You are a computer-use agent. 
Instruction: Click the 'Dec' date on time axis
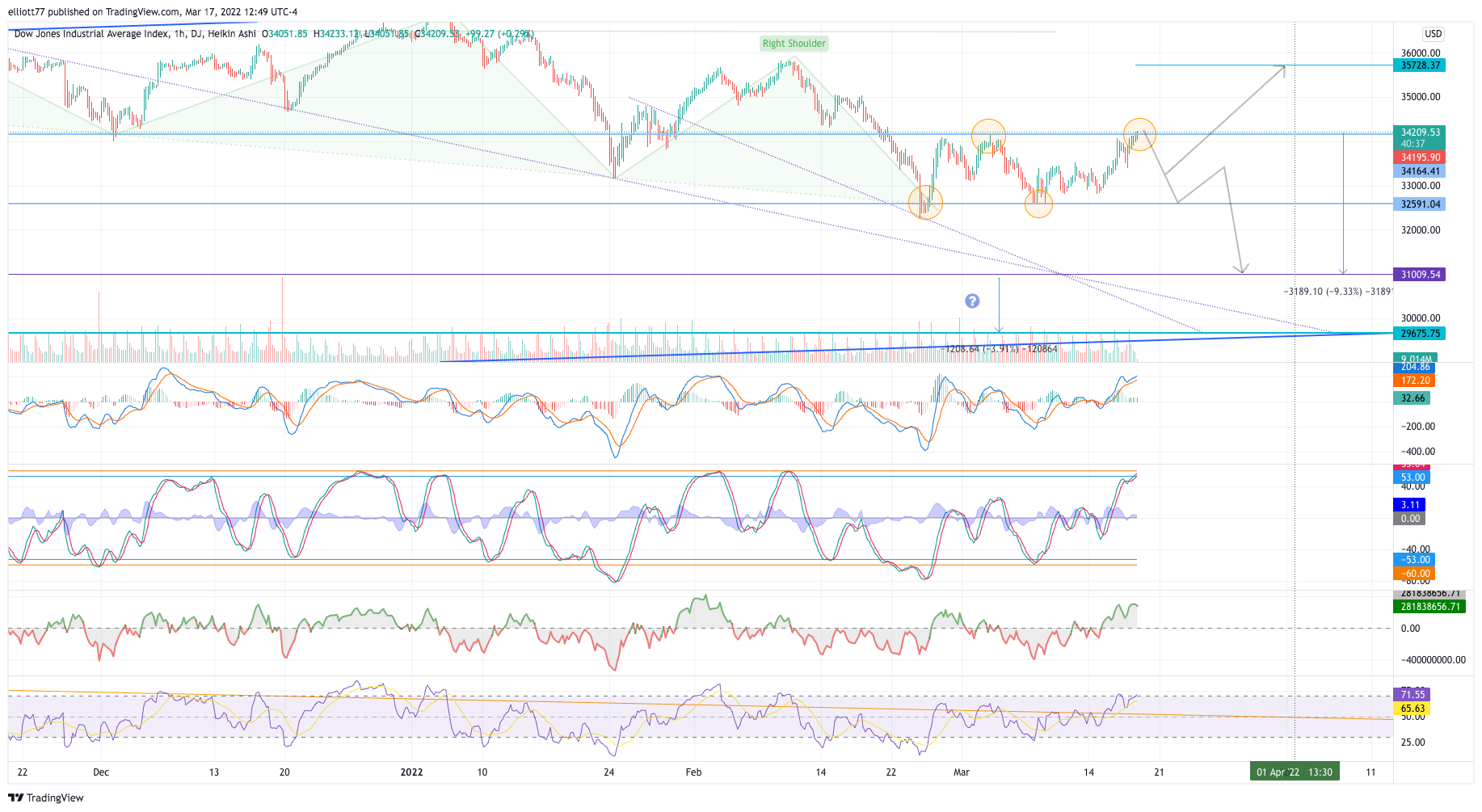click(101, 772)
